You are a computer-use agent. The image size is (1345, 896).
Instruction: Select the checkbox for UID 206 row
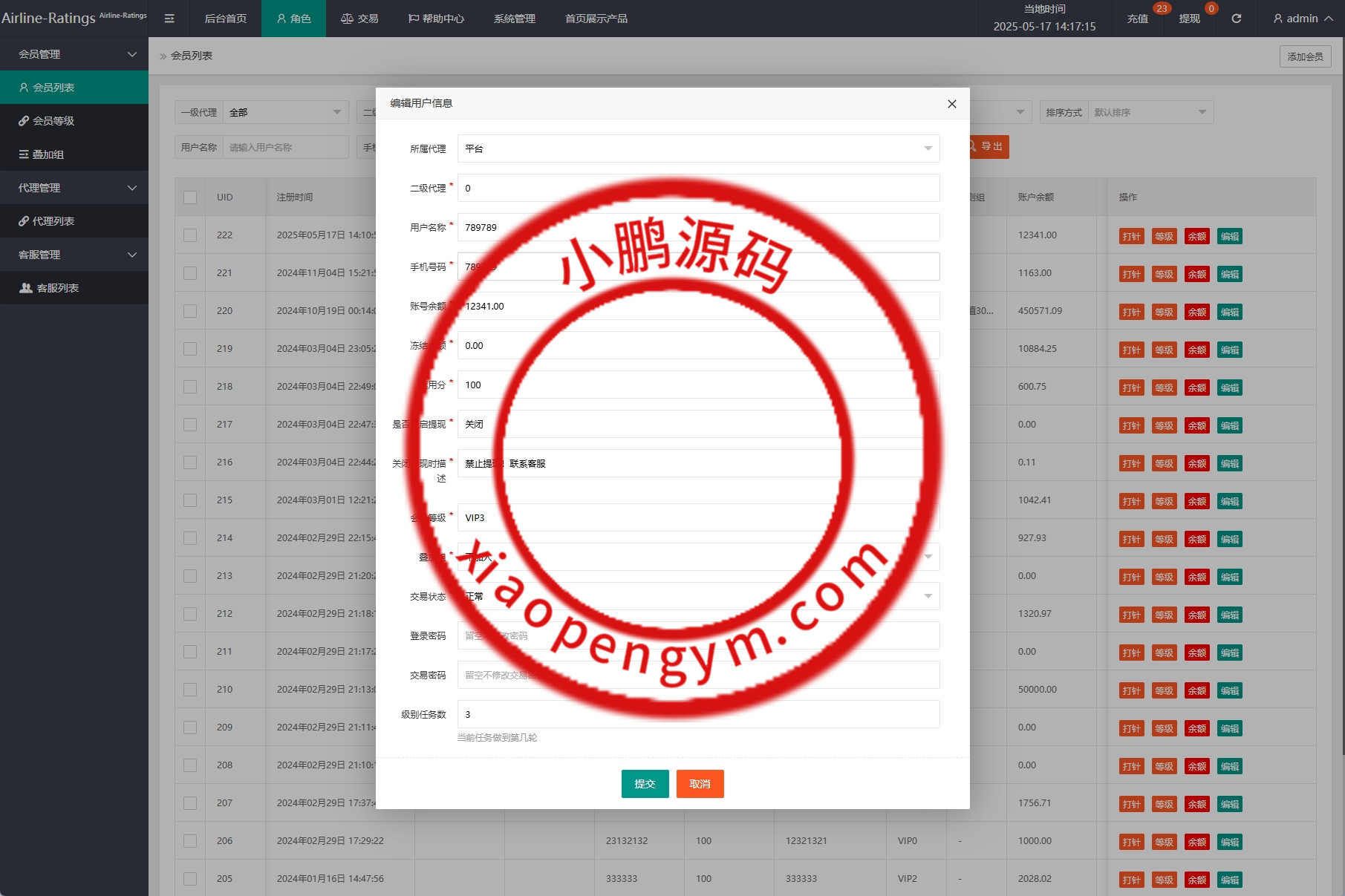[x=190, y=841]
